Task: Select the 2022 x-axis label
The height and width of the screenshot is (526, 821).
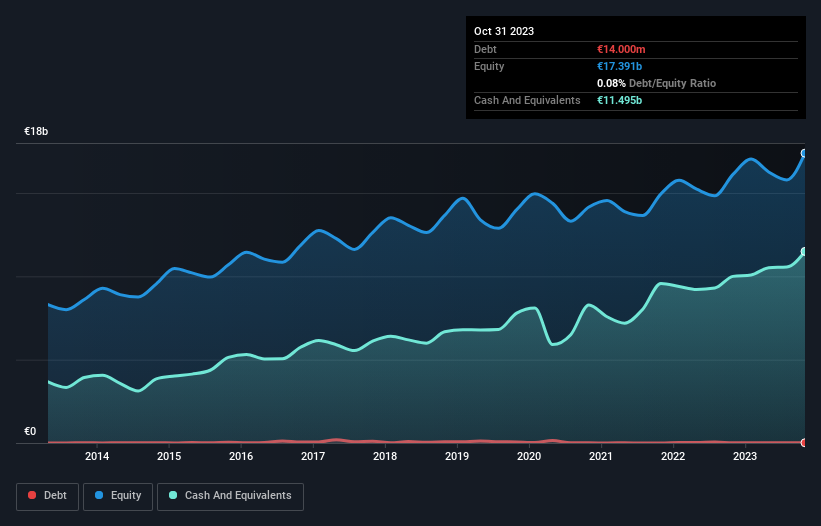Action: click(673, 456)
